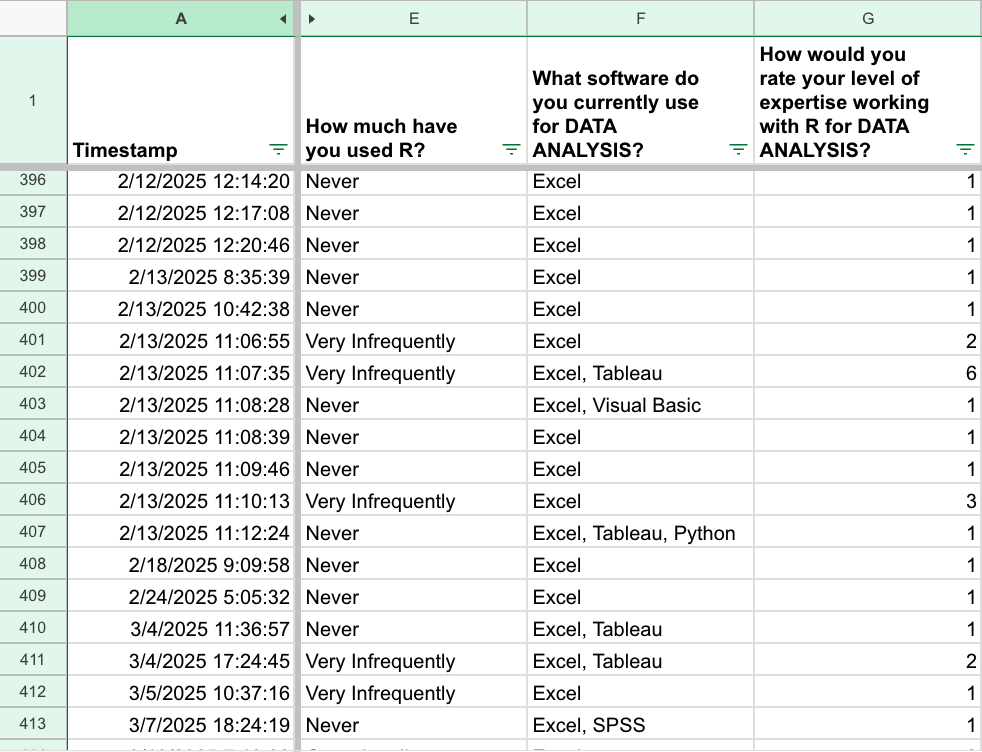Select "Excel, SPSS" cell in row 413
The image size is (982, 752).
[640, 725]
